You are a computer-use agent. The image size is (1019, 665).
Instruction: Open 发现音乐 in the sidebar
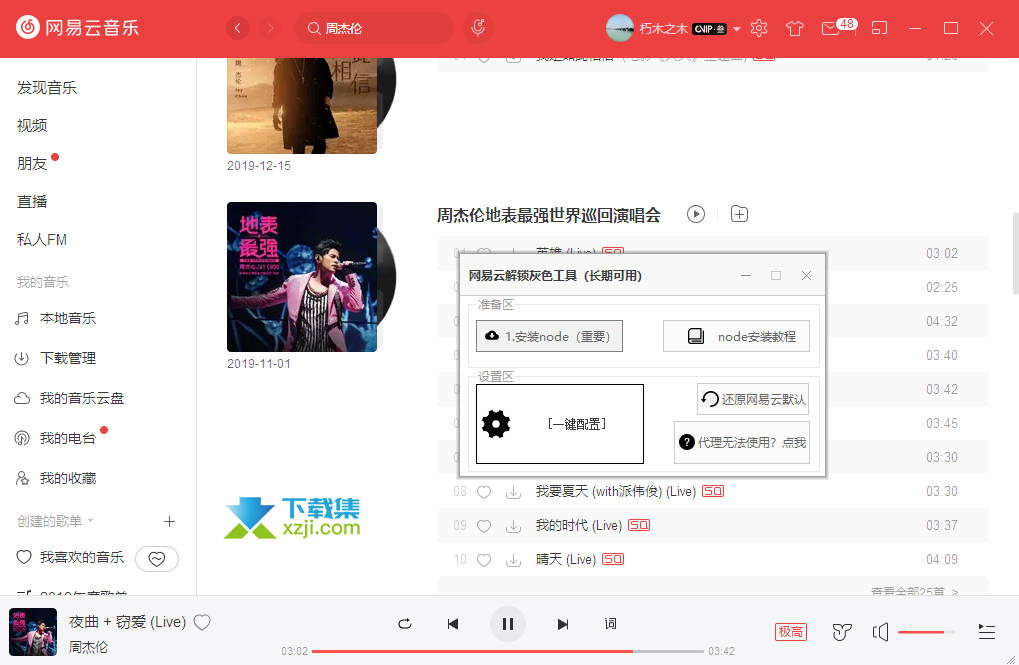point(47,88)
